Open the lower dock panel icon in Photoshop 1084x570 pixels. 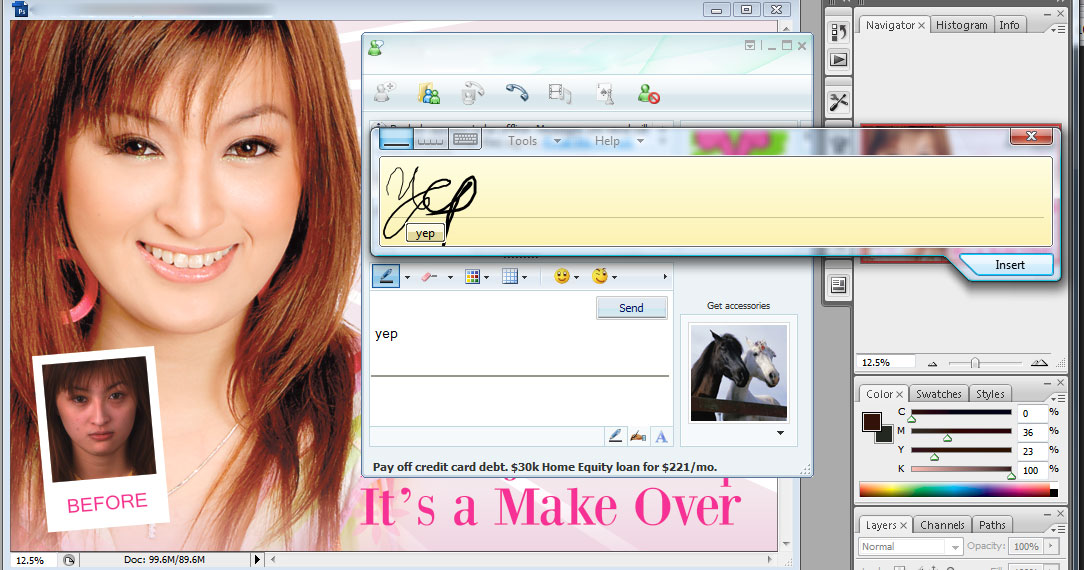[839, 285]
